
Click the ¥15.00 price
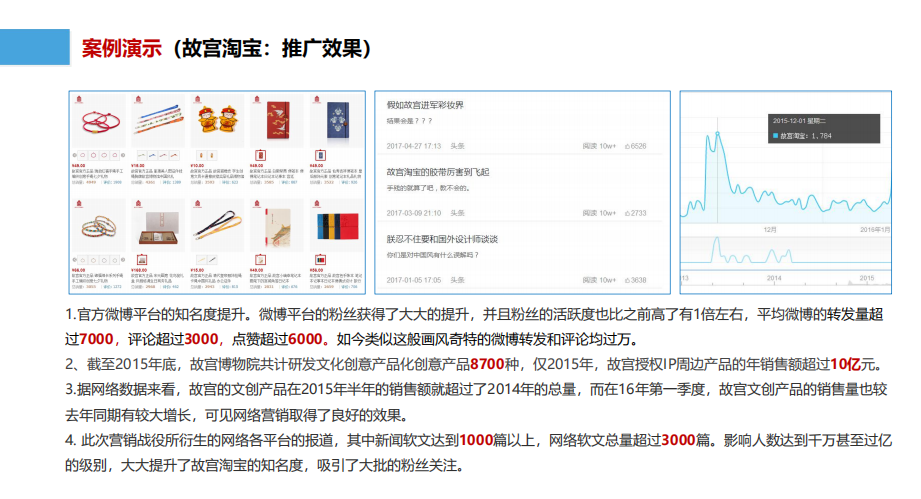197,270
